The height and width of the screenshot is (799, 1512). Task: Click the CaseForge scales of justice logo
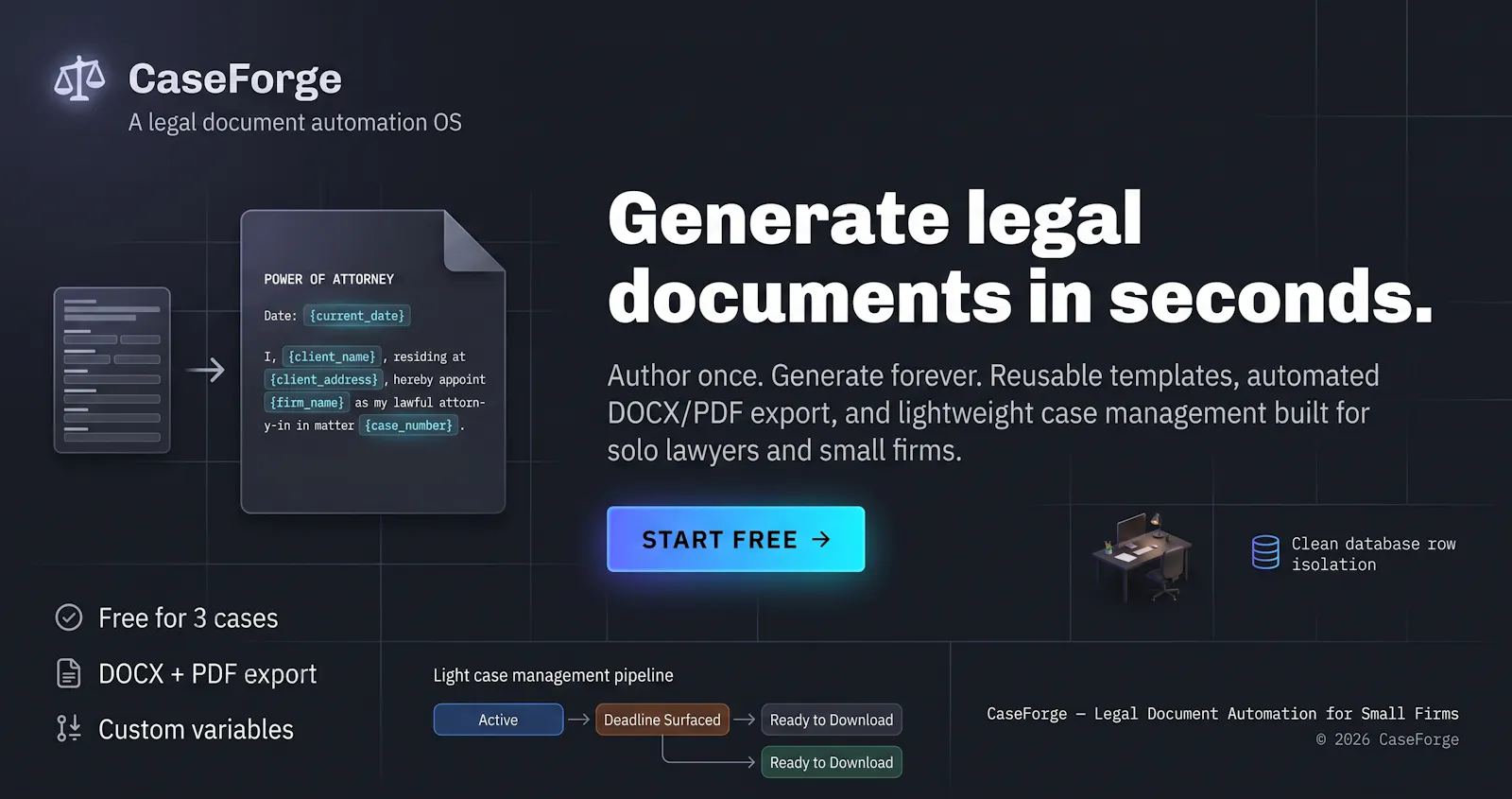point(79,78)
